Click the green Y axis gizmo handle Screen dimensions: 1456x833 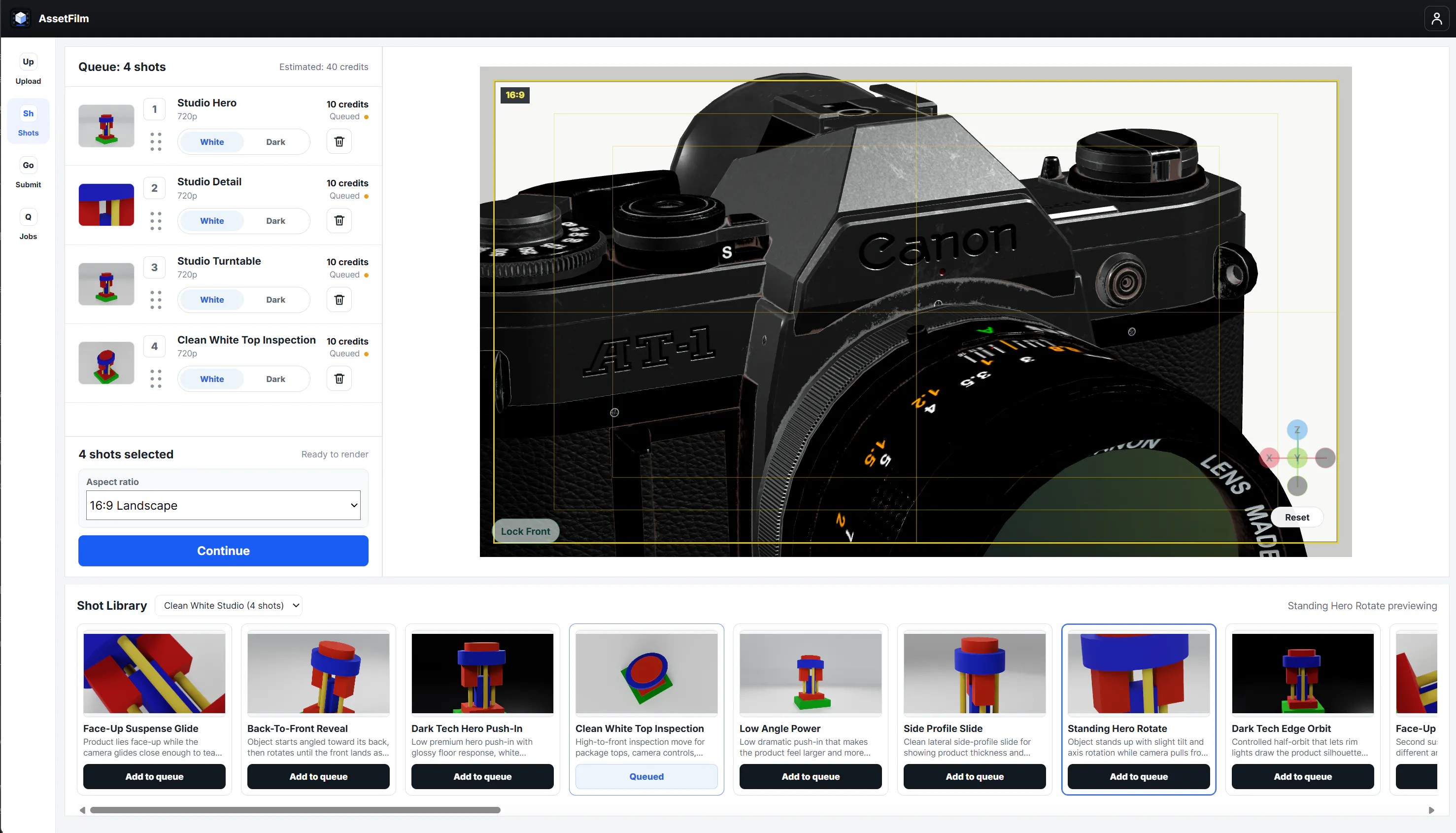(1296, 458)
